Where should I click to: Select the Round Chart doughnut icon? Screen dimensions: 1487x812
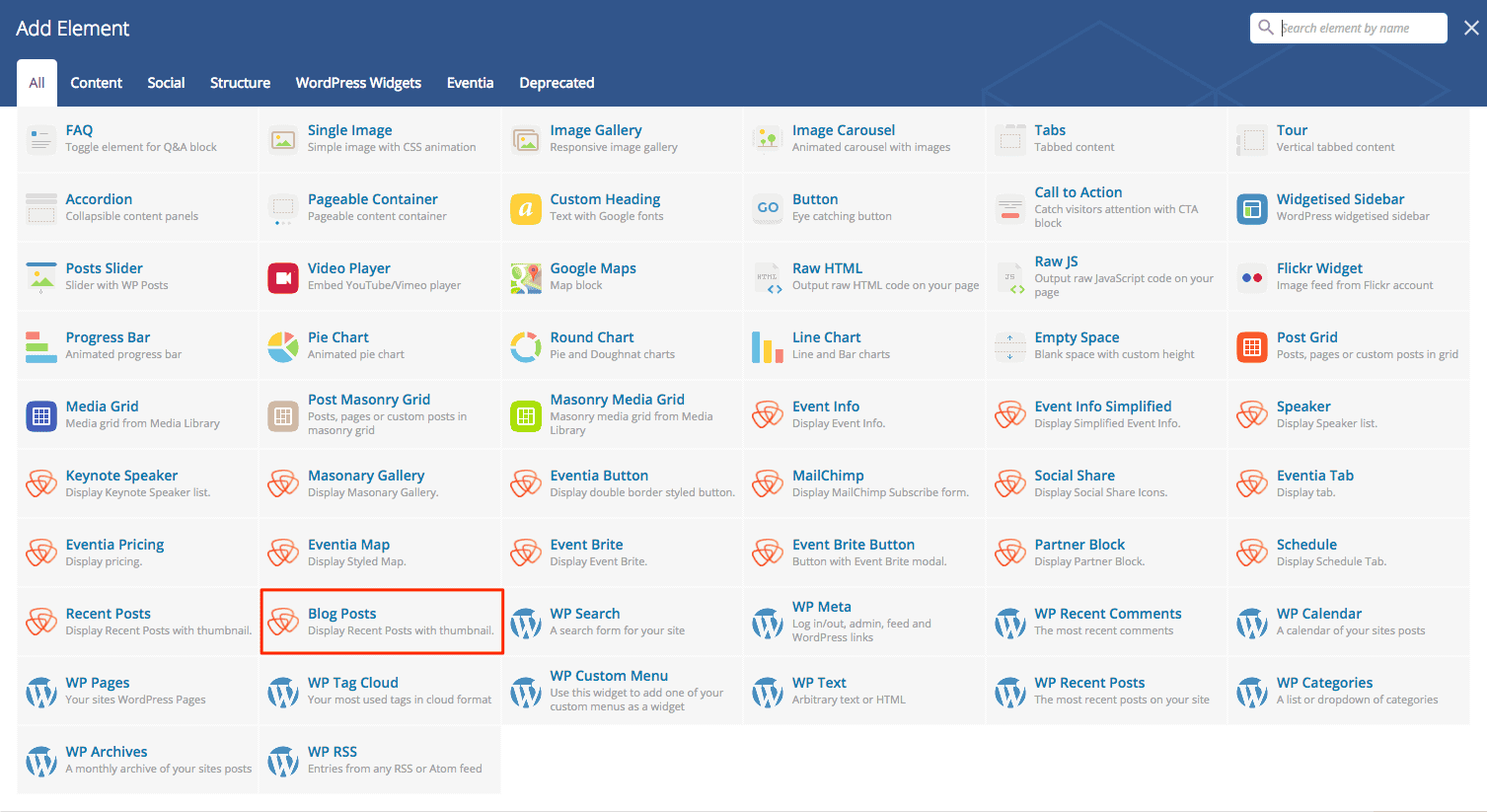click(525, 347)
